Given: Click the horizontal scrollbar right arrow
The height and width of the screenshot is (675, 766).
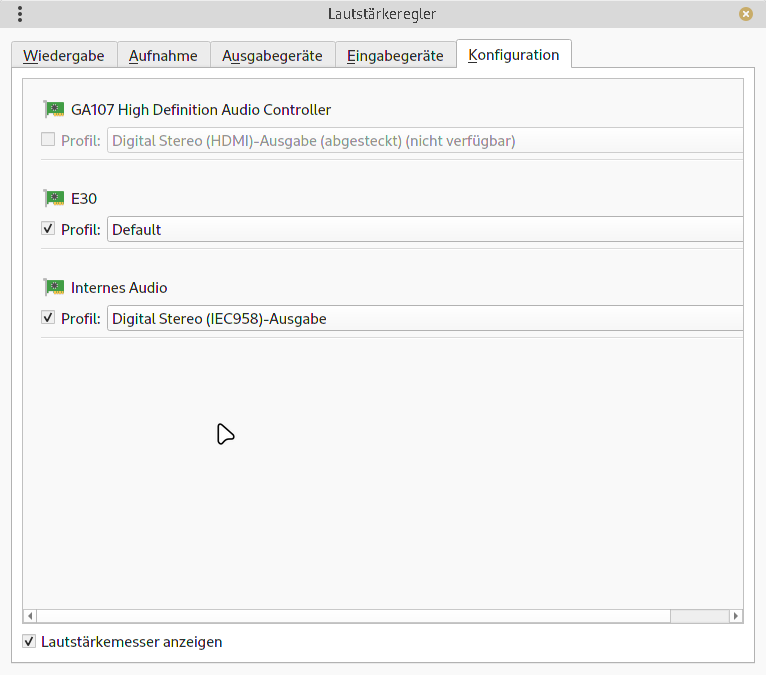Looking at the screenshot, I should pyautogui.click(x=736, y=616).
